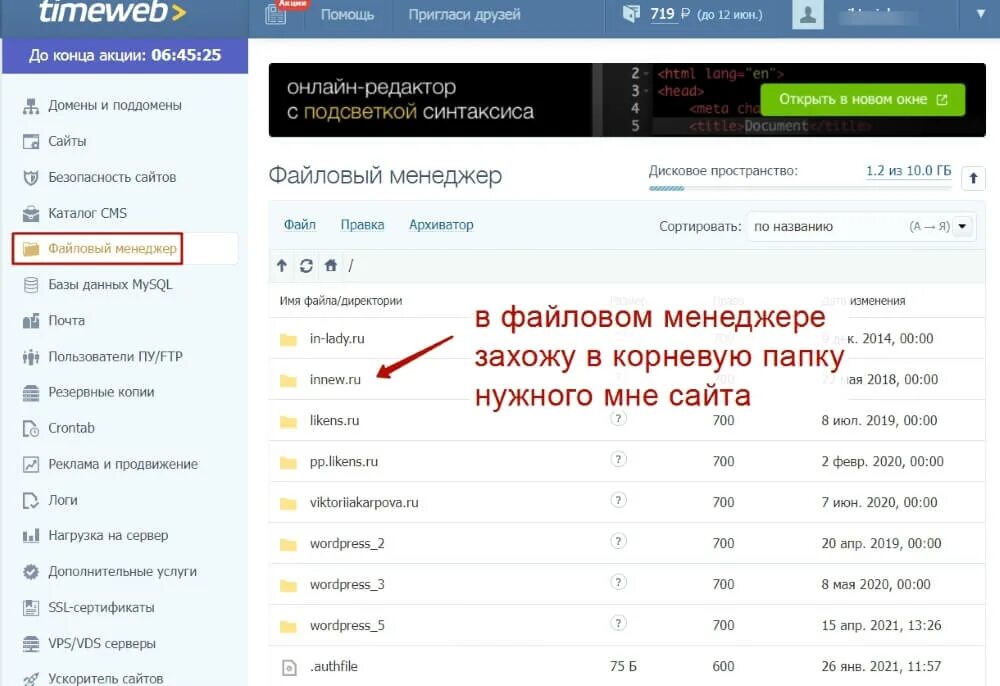Viewport: 1000px width, 686px height.
Task: Click the news/promo icon with Акция badge
Action: point(276,13)
